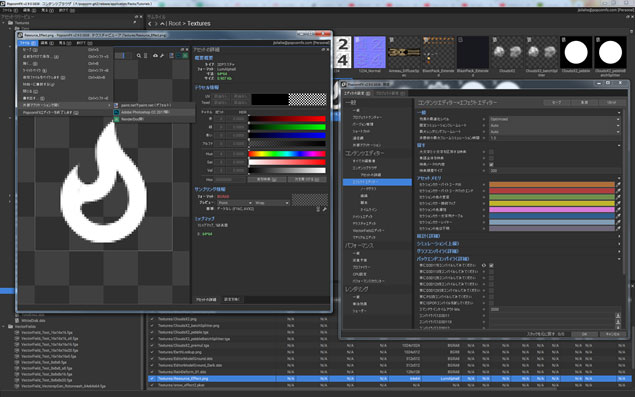This screenshot has height=397, width=635.
Task: Tick the second unchecked box in settings drawing section
Action: click(491, 158)
